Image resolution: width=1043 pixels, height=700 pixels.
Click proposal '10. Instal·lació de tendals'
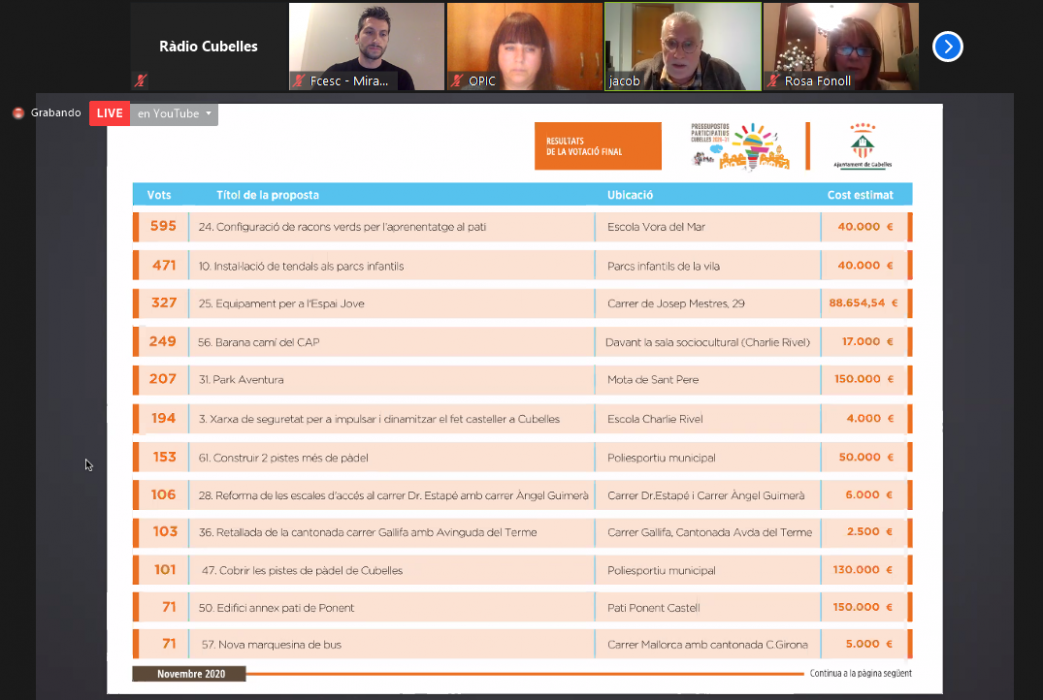point(301,266)
